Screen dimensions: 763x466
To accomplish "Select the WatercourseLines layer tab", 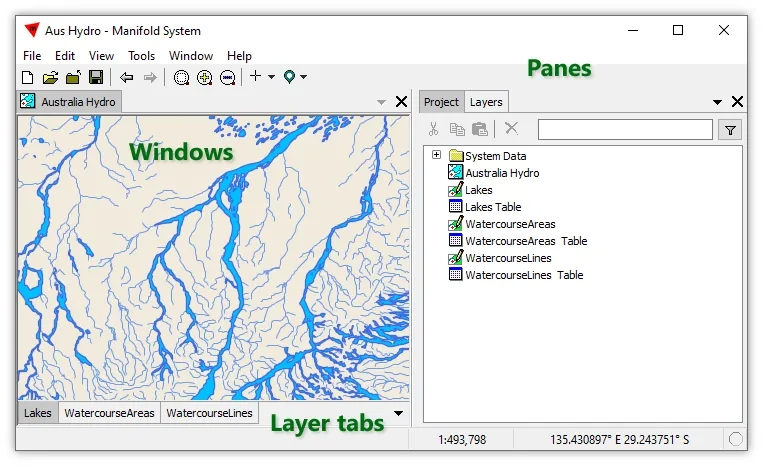I will tap(209, 413).
